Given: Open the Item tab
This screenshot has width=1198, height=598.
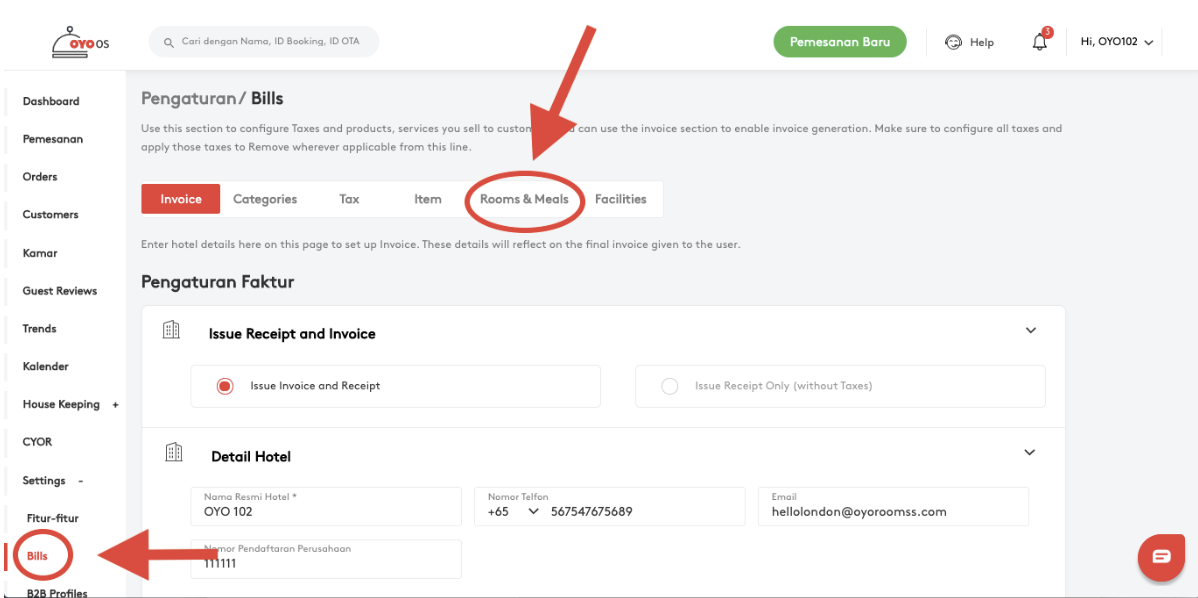Looking at the screenshot, I should click(428, 199).
